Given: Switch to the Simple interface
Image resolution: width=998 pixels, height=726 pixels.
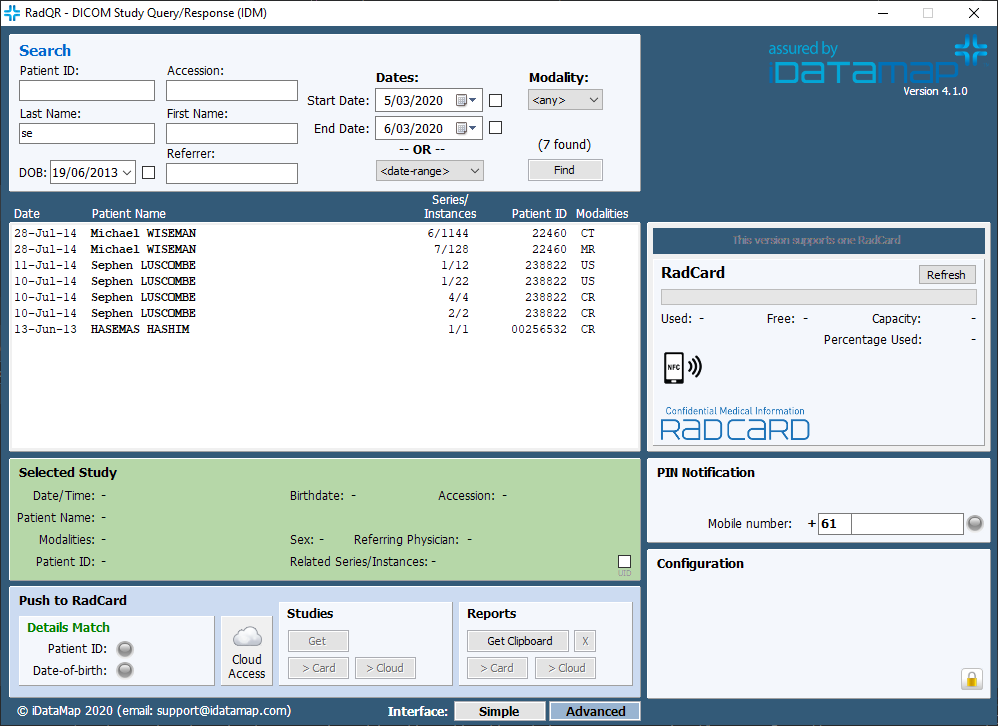Looking at the screenshot, I should pyautogui.click(x=498, y=711).
